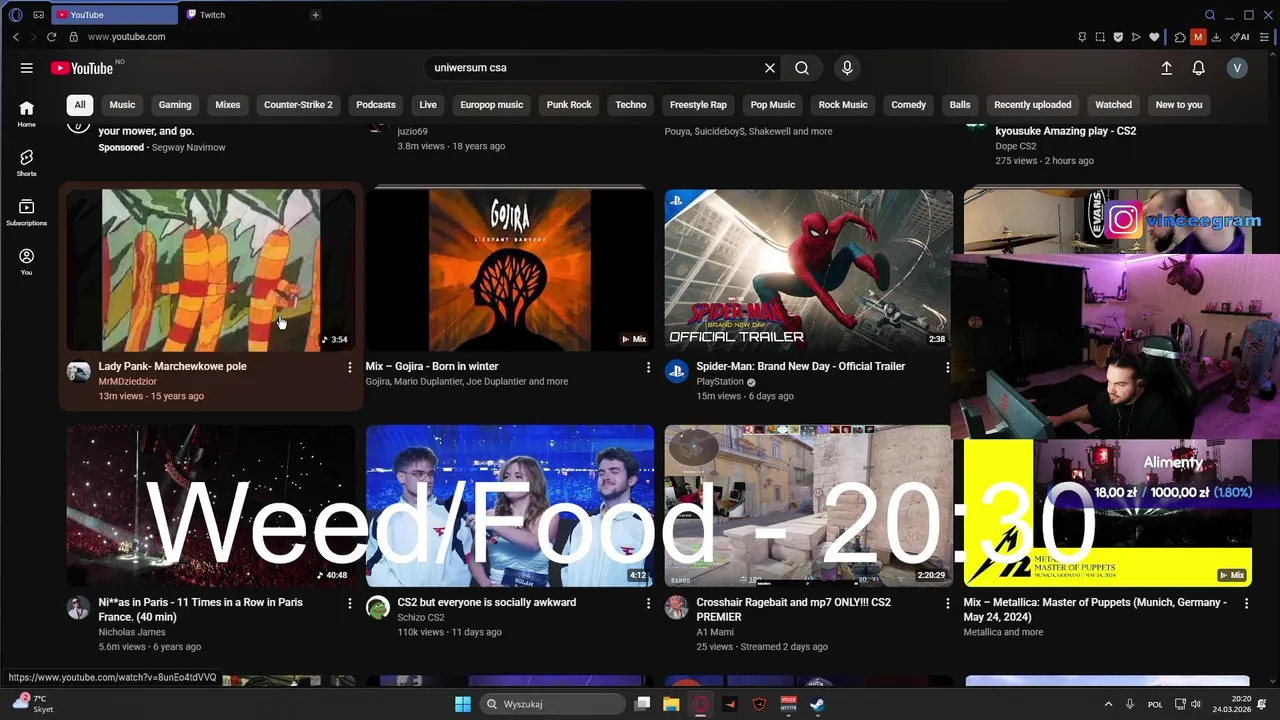Open the weather widget showing 7°C
Viewport: 1280px width, 720px height.
point(32,704)
